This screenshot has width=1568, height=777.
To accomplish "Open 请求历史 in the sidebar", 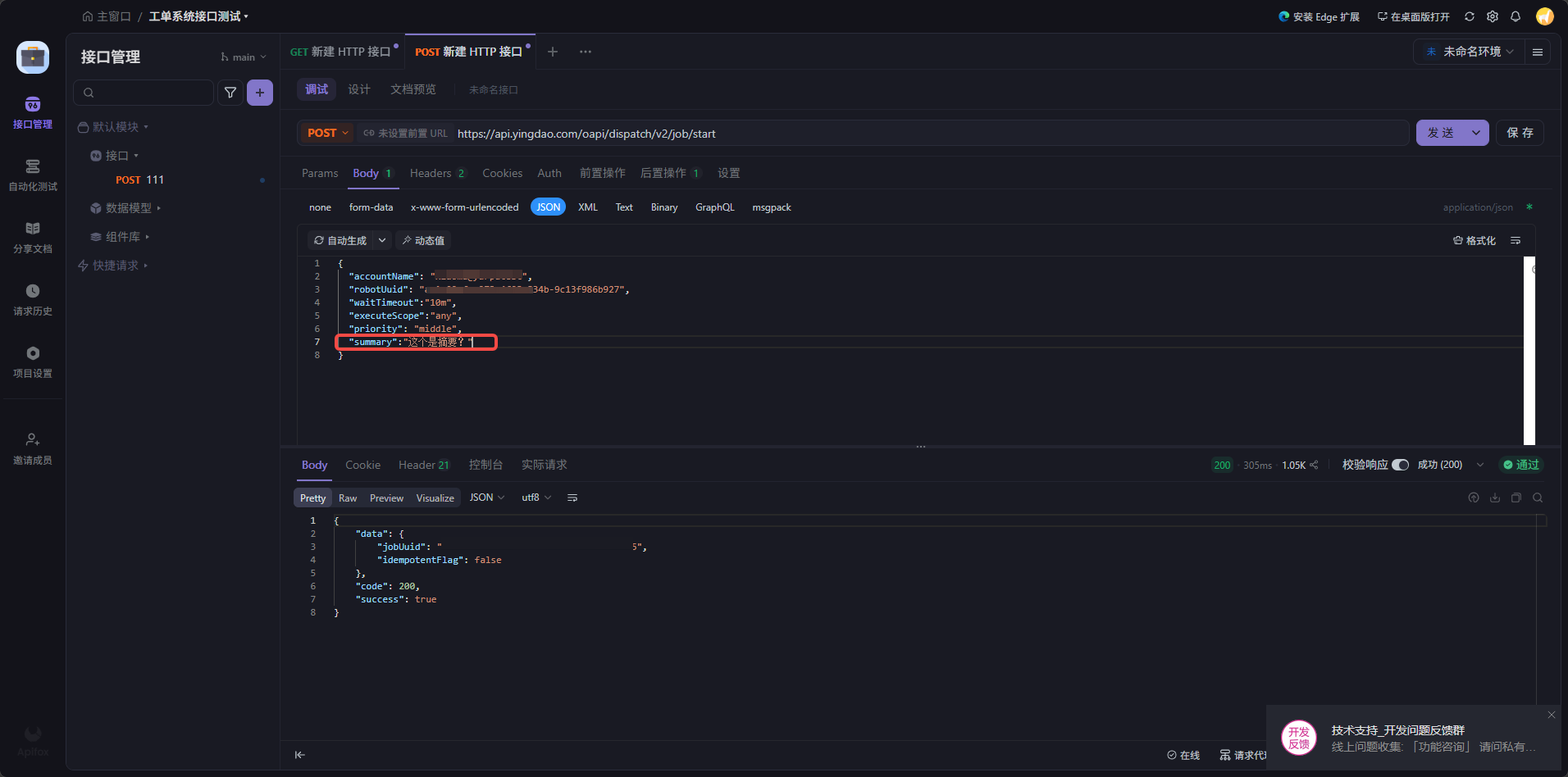I will point(33,299).
